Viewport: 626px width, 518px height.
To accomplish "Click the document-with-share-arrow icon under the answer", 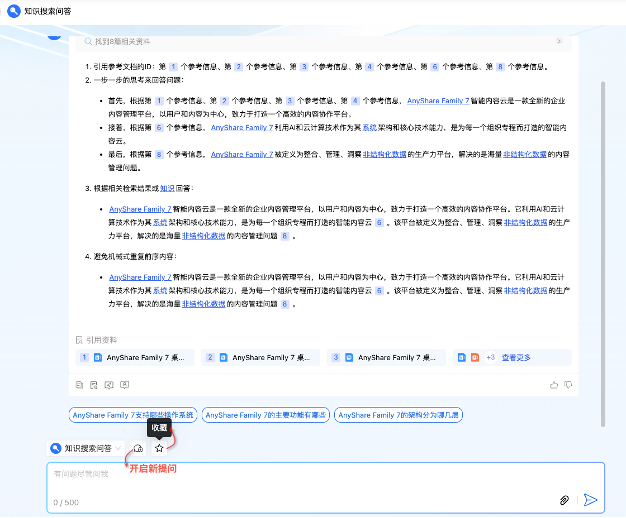I will [x=94, y=385].
